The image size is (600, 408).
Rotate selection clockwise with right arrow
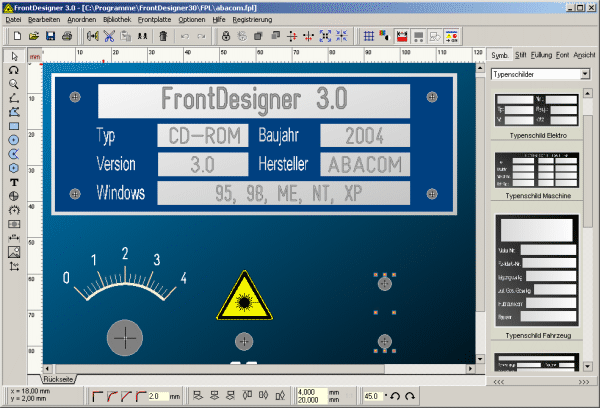410,396
